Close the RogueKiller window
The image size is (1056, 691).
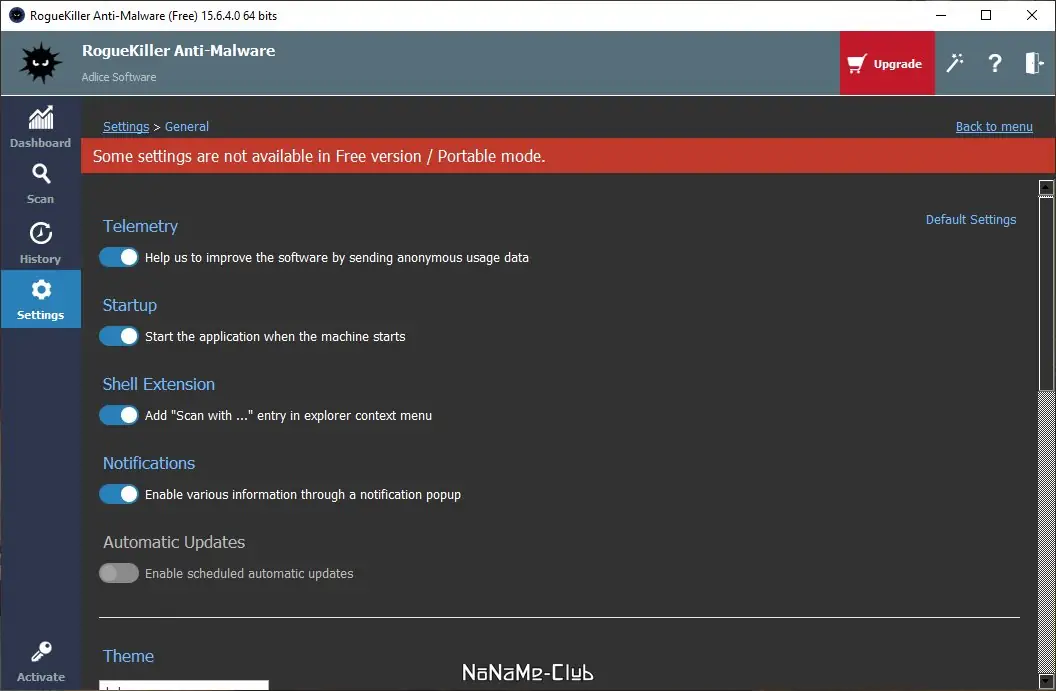(x=1031, y=15)
